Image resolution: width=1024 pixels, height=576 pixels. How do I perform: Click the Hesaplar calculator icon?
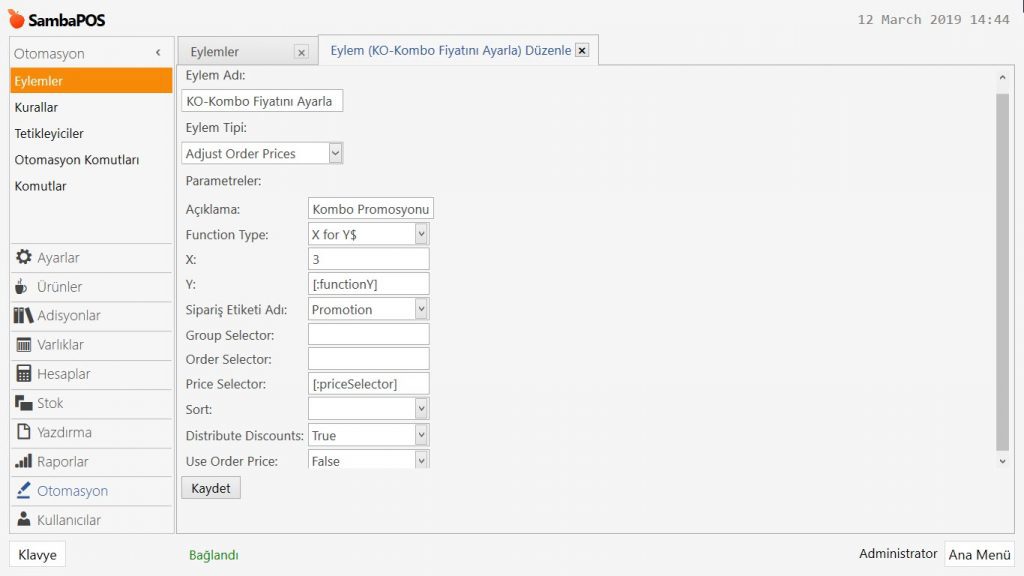[24, 374]
